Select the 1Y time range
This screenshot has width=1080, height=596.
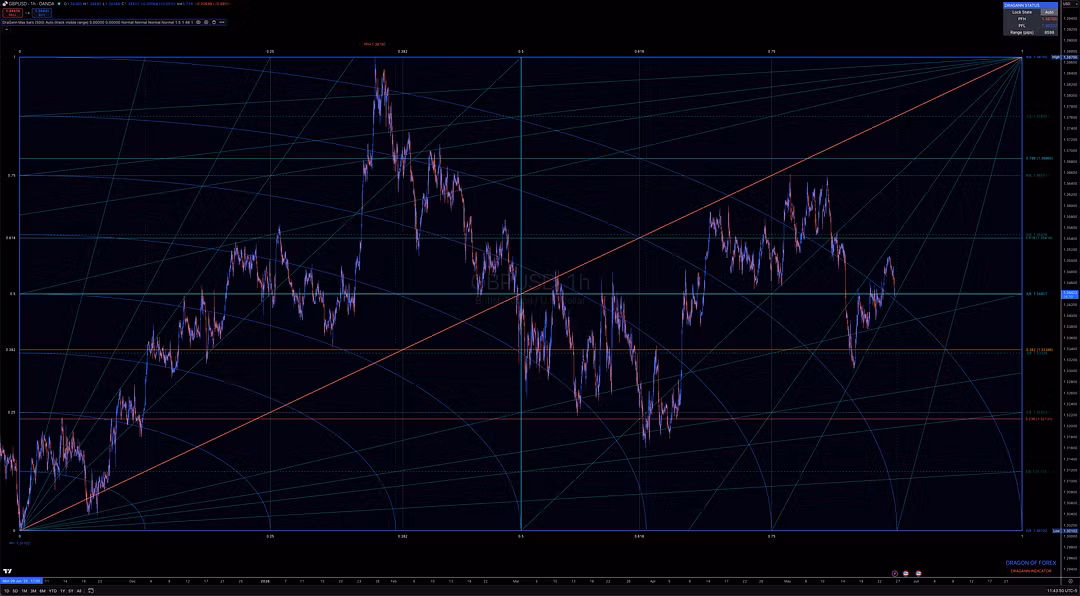pyautogui.click(x=62, y=590)
